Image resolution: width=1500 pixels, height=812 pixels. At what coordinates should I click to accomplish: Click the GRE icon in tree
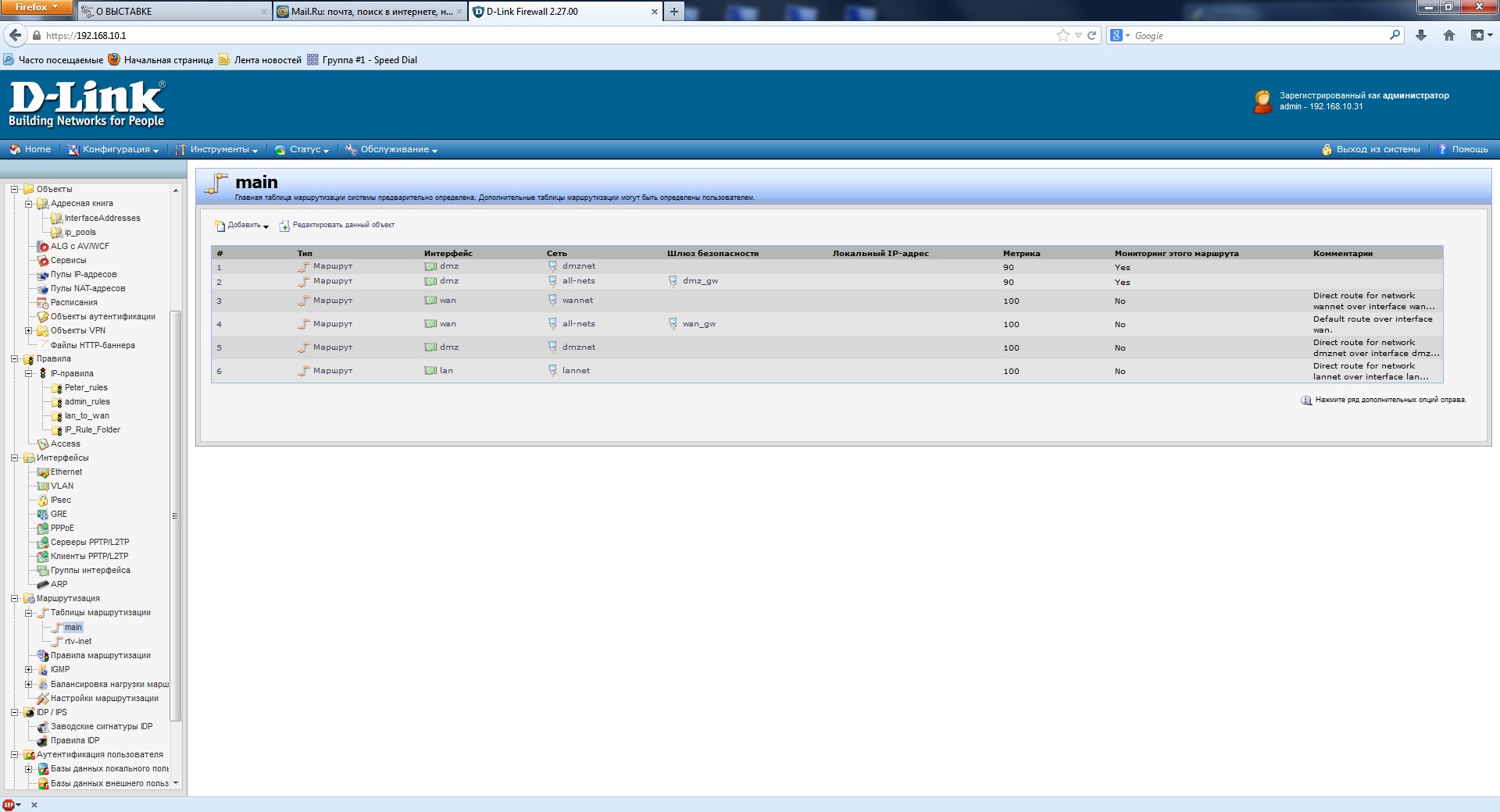coord(43,515)
